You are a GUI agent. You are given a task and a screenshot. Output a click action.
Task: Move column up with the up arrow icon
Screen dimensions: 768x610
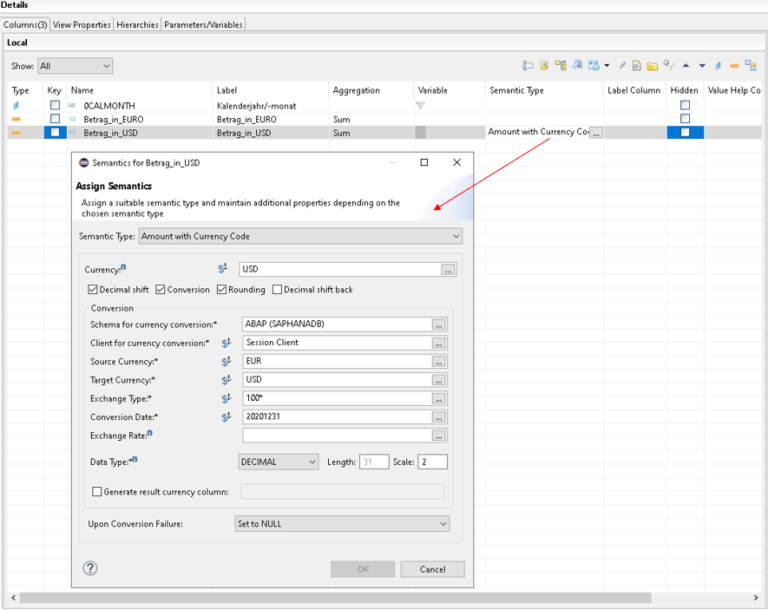pos(686,65)
